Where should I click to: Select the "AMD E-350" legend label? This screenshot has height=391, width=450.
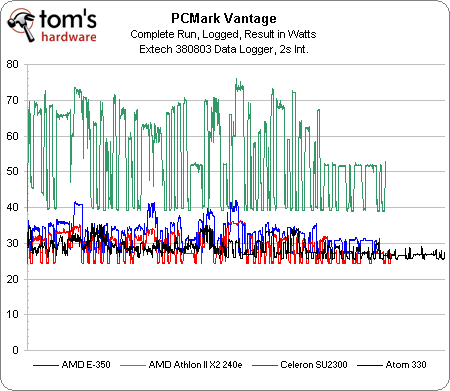coord(86,365)
